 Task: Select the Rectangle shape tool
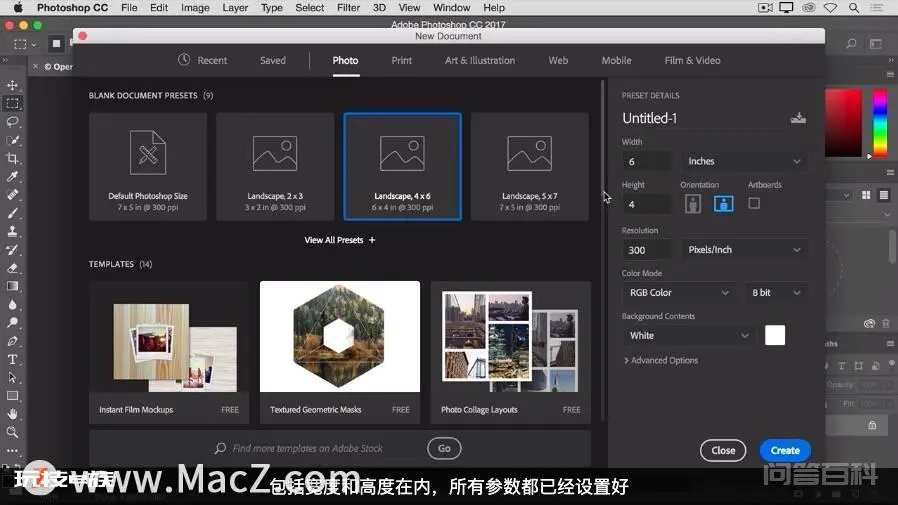pyautogui.click(x=12, y=396)
